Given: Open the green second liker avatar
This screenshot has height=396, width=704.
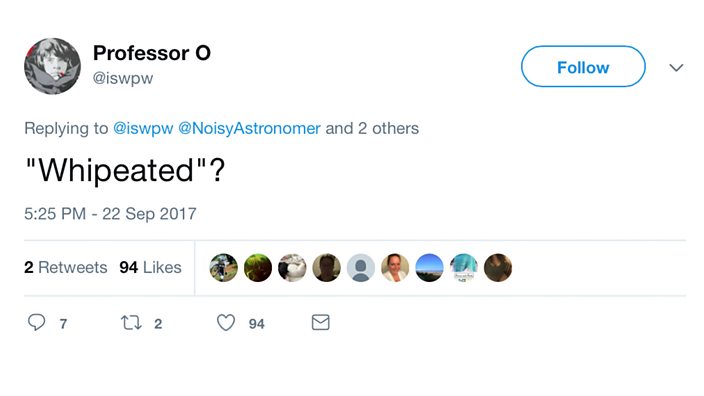Looking at the screenshot, I should click(x=258, y=268).
